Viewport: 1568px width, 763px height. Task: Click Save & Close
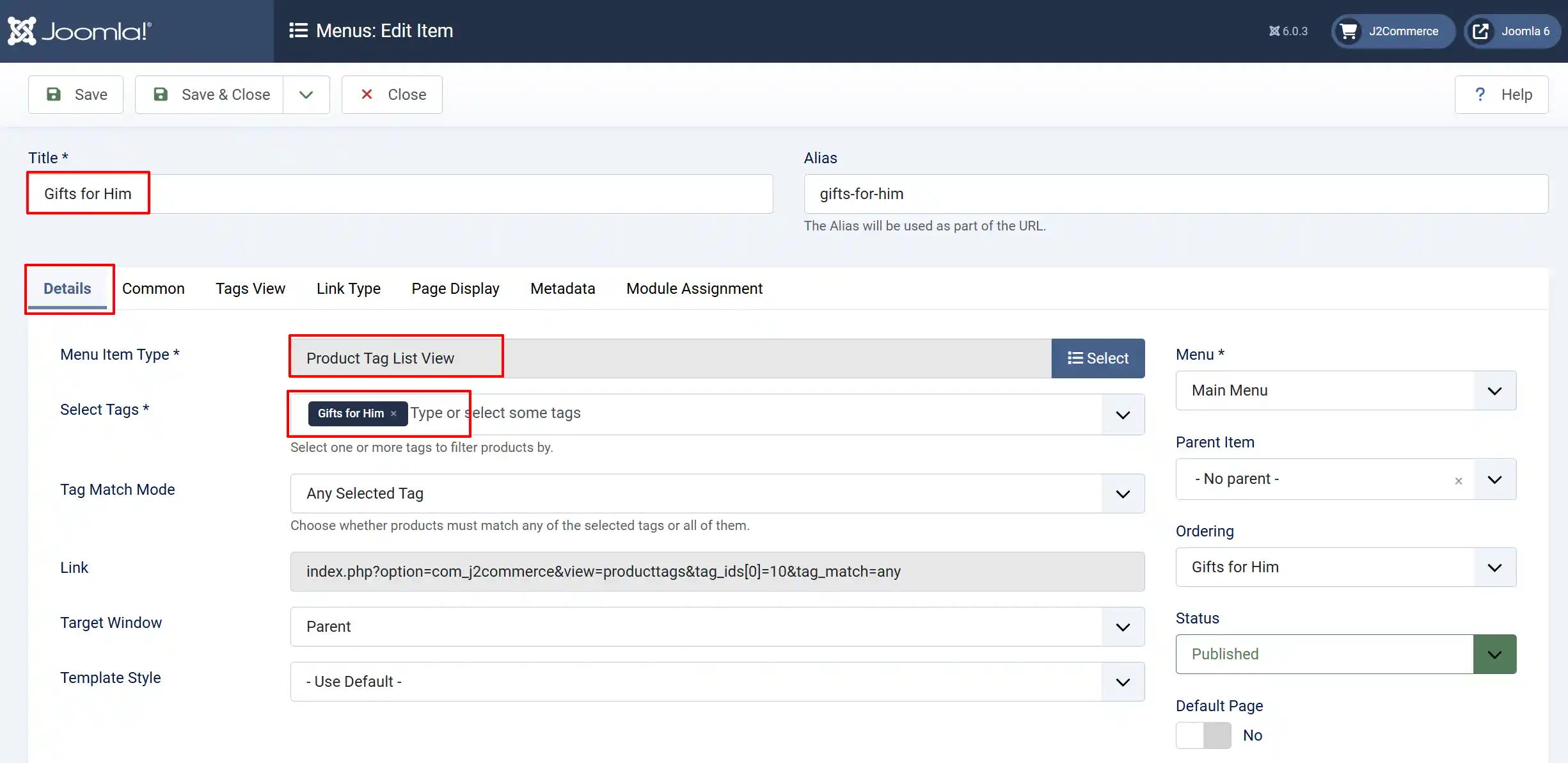coord(209,95)
